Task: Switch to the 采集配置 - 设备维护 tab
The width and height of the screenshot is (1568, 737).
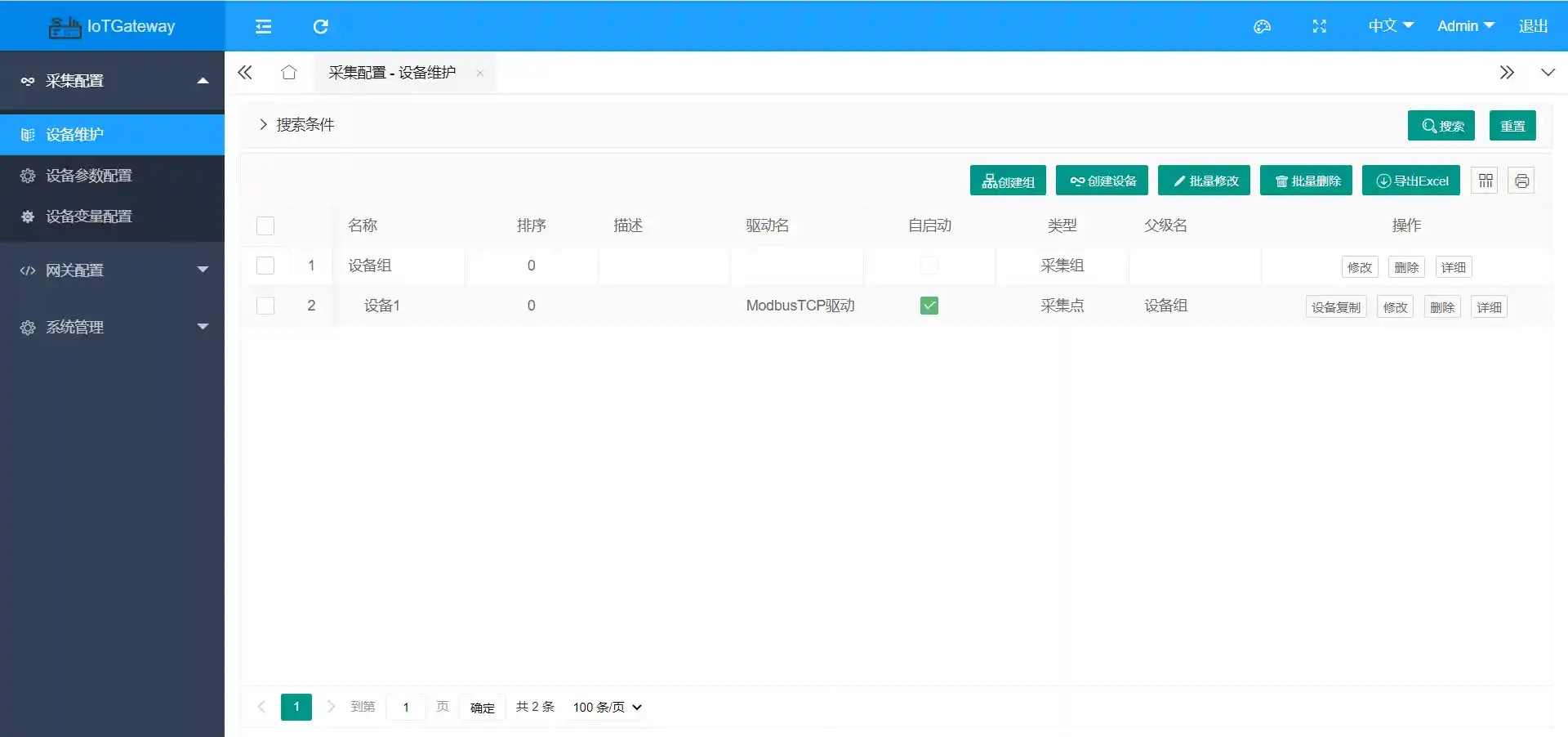Action: click(x=392, y=72)
